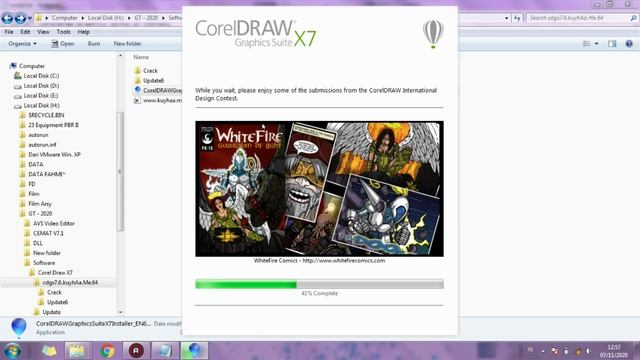Select the $RECYCLE.BIN folder in the tree
Screen dimensions: 640x360
pyautogui.click(x=46, y=115)
